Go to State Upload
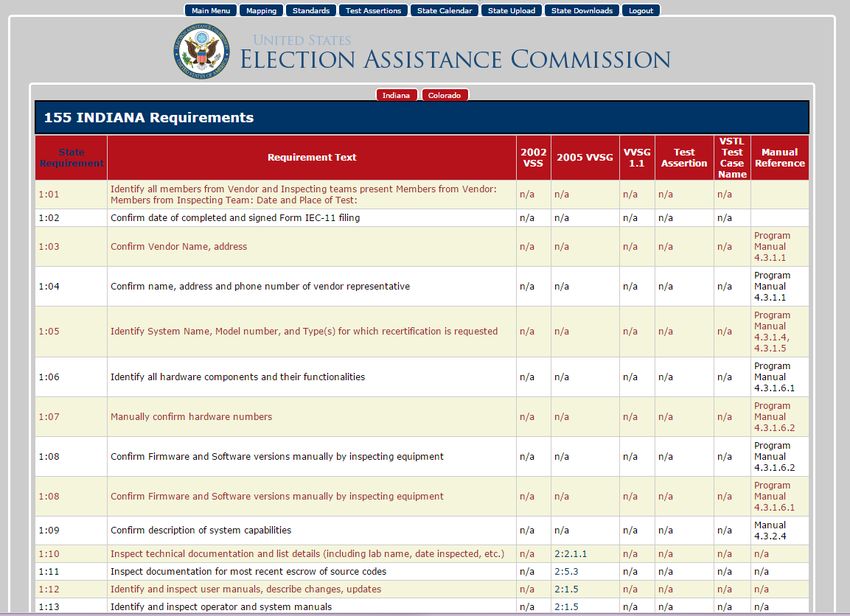Screen dimensions: 850x616 [x=511, y=10]
